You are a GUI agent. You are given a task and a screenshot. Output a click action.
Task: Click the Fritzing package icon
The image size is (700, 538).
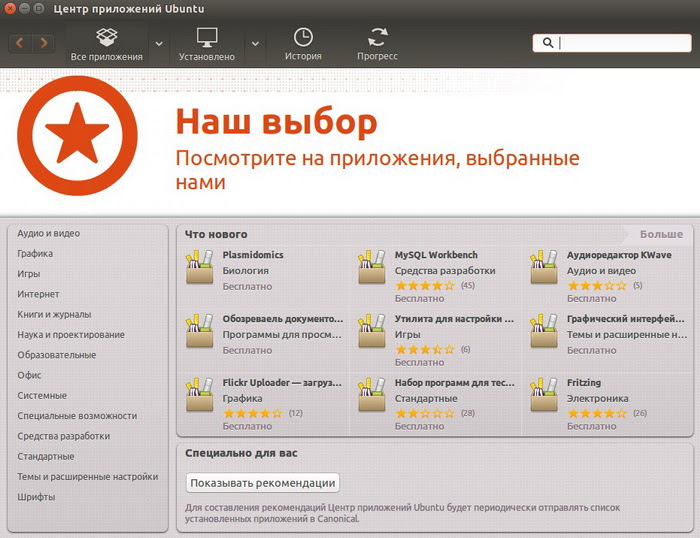point(544,395)
